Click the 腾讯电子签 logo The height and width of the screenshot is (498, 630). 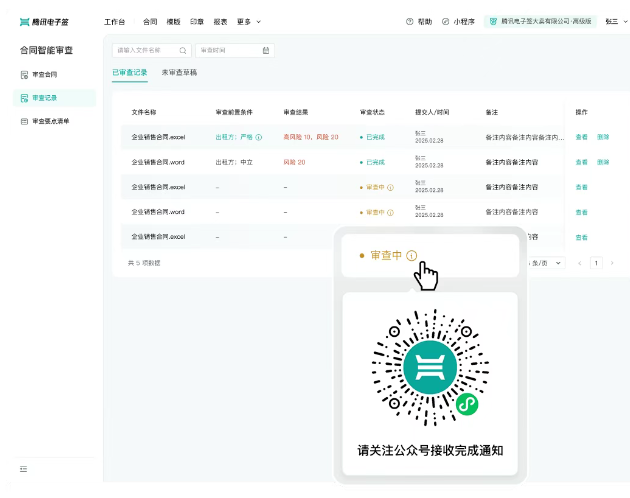click(44, 22)
